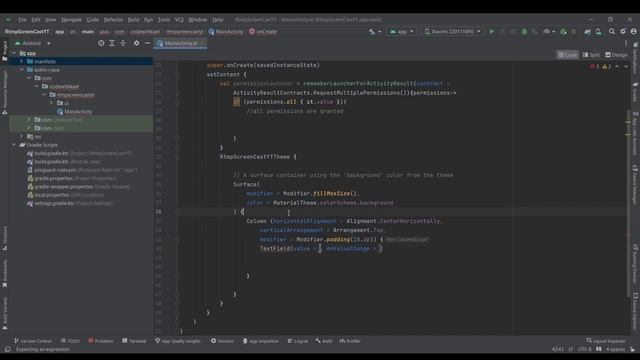Switch editor to Split view
640x360 pixels.
click(x=591, y=55)
